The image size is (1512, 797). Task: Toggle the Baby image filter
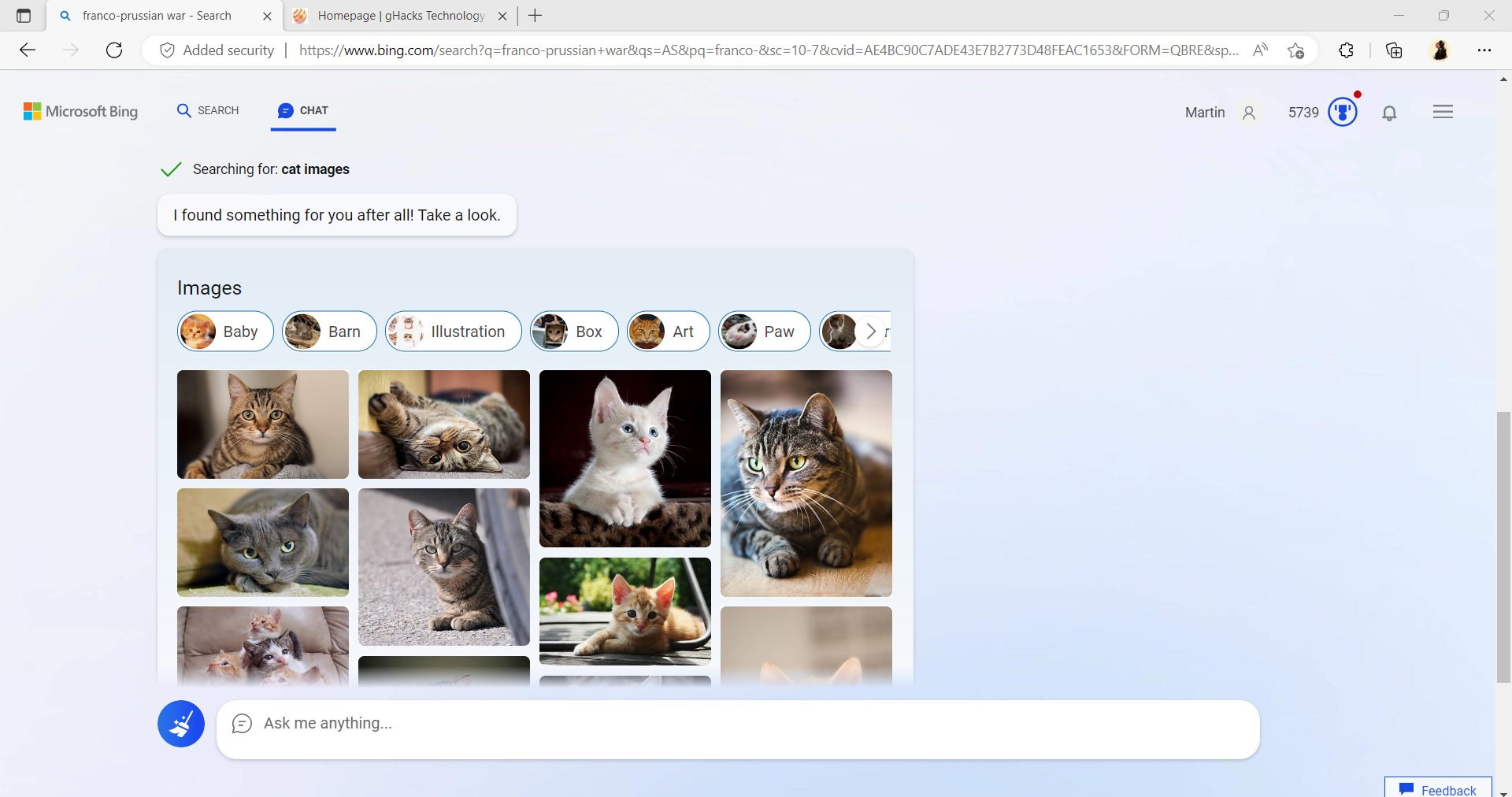(225, 331)
